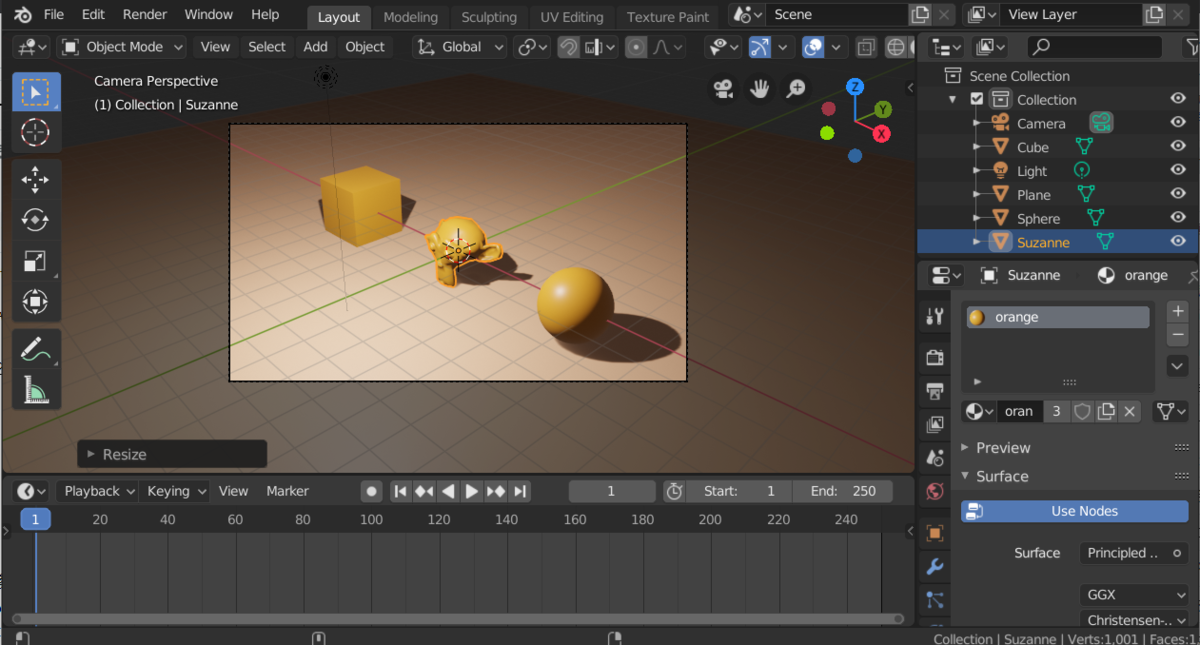The height and width of the screenshot is (645, 1200).
Task: Toggle proportional editing button
Action: pos(636,47)
